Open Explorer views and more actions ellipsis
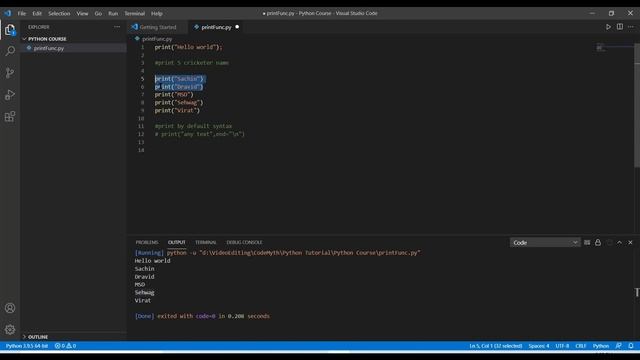 pos(117,27)
